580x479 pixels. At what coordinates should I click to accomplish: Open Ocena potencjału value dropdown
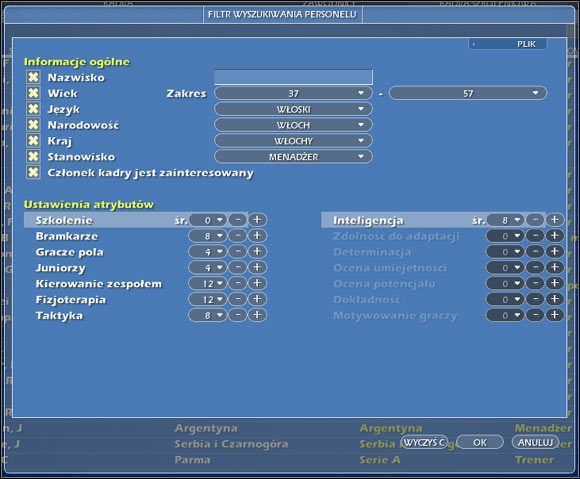coord(505,284)
